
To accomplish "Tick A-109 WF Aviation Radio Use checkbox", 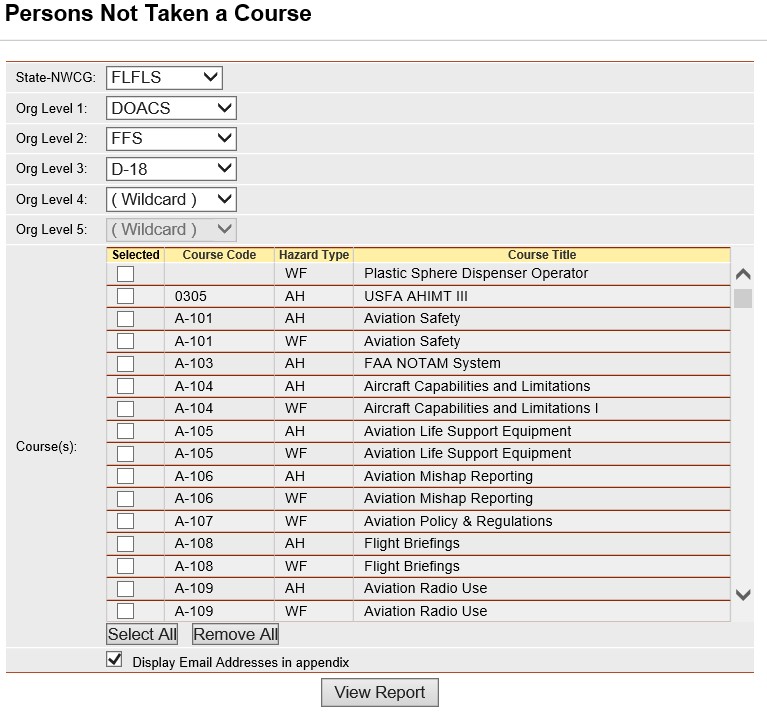I will click(125, 611).
